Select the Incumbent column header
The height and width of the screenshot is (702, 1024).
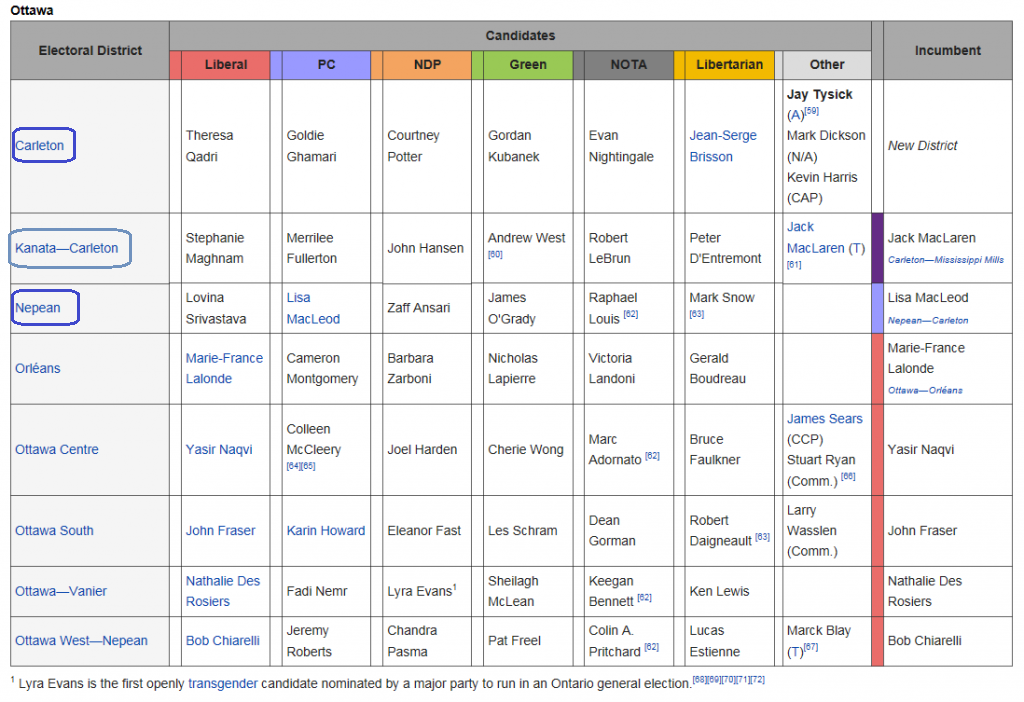coord(948,50)
